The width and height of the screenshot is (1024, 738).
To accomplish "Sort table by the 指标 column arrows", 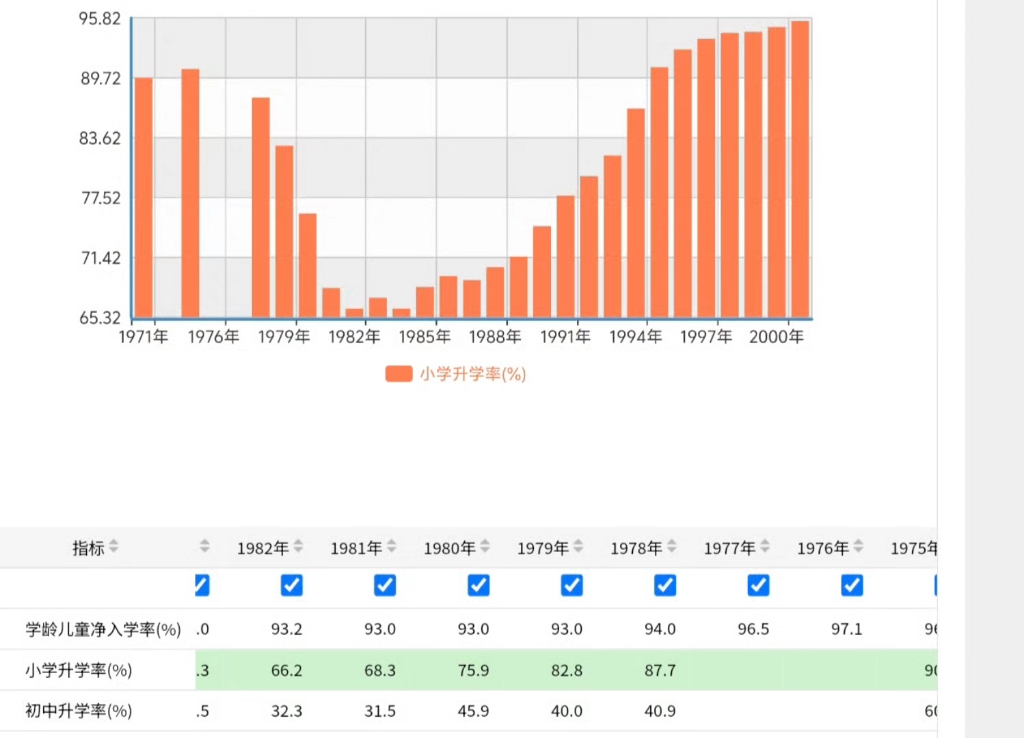I will pos(113,547).
